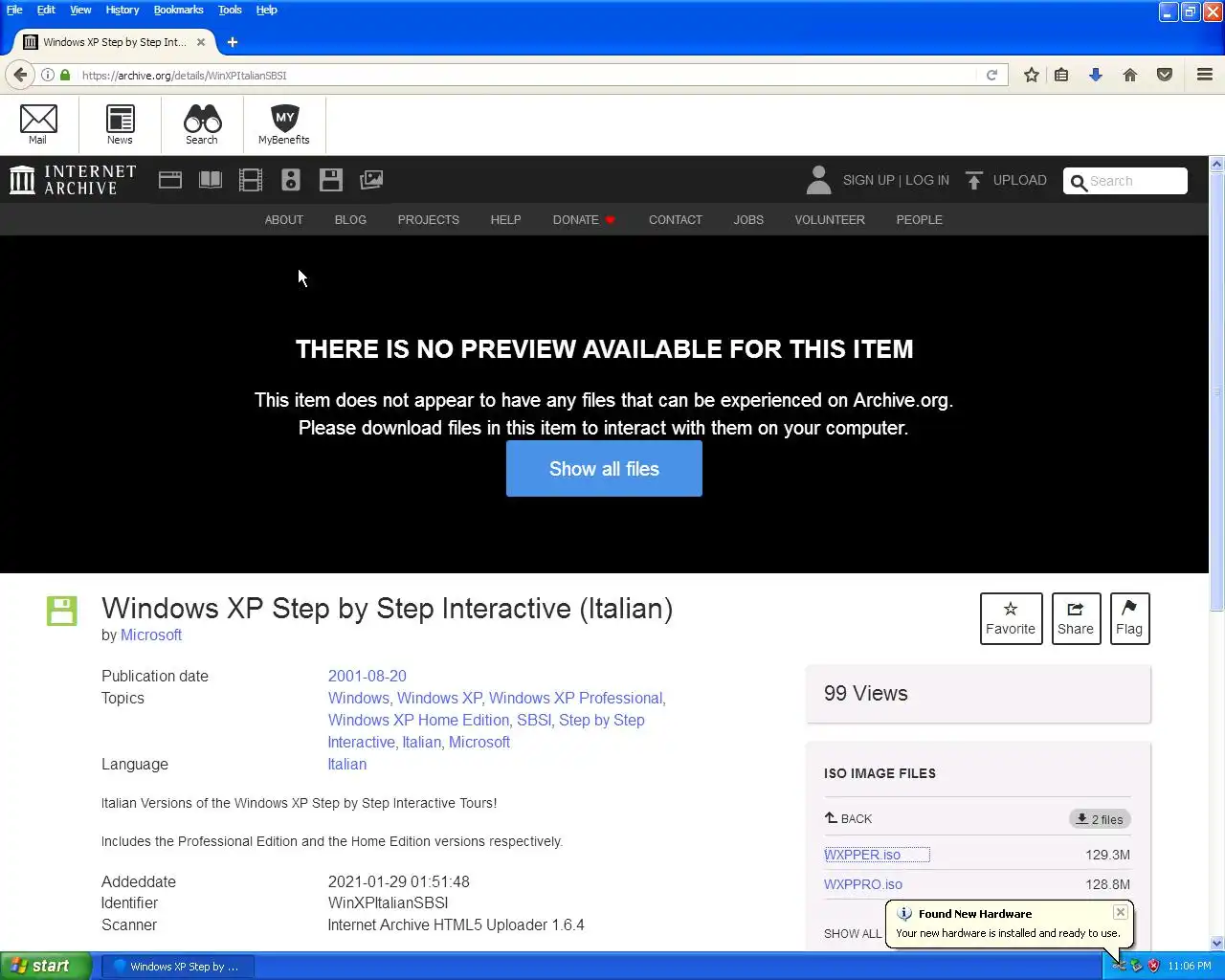Open the Bookmarks menu
This screenshot has width=1225, height=980.
point(179,10)
